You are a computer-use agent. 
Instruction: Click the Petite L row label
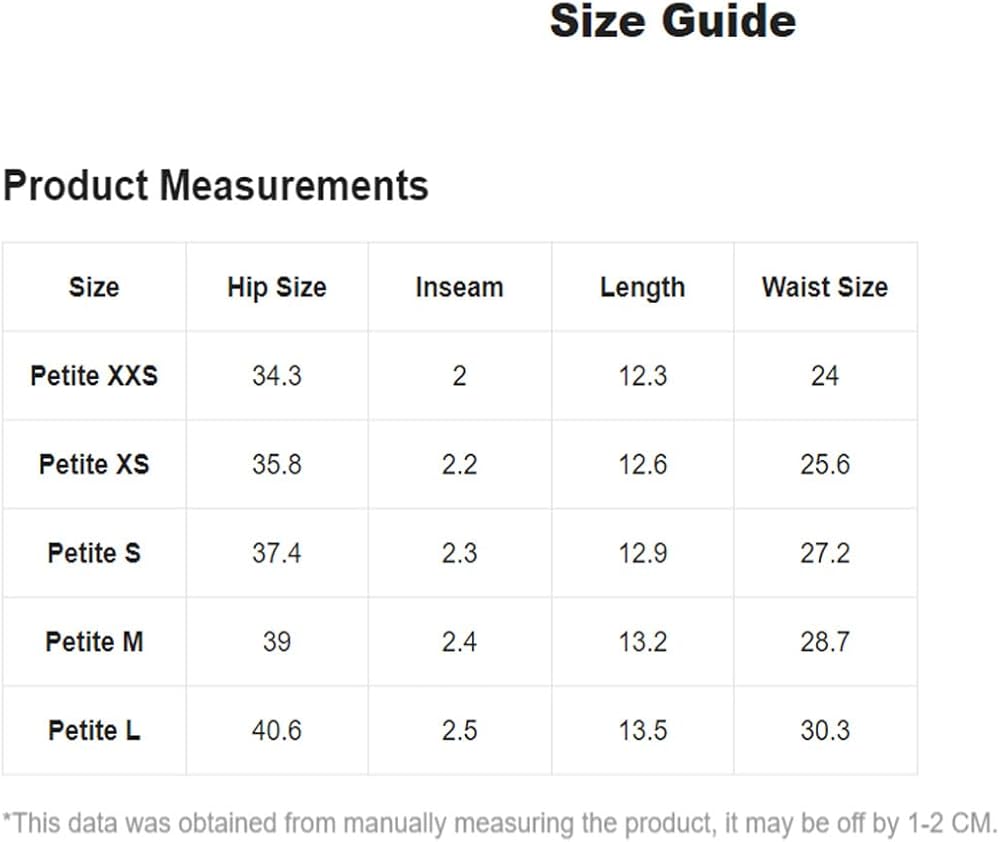94,731
